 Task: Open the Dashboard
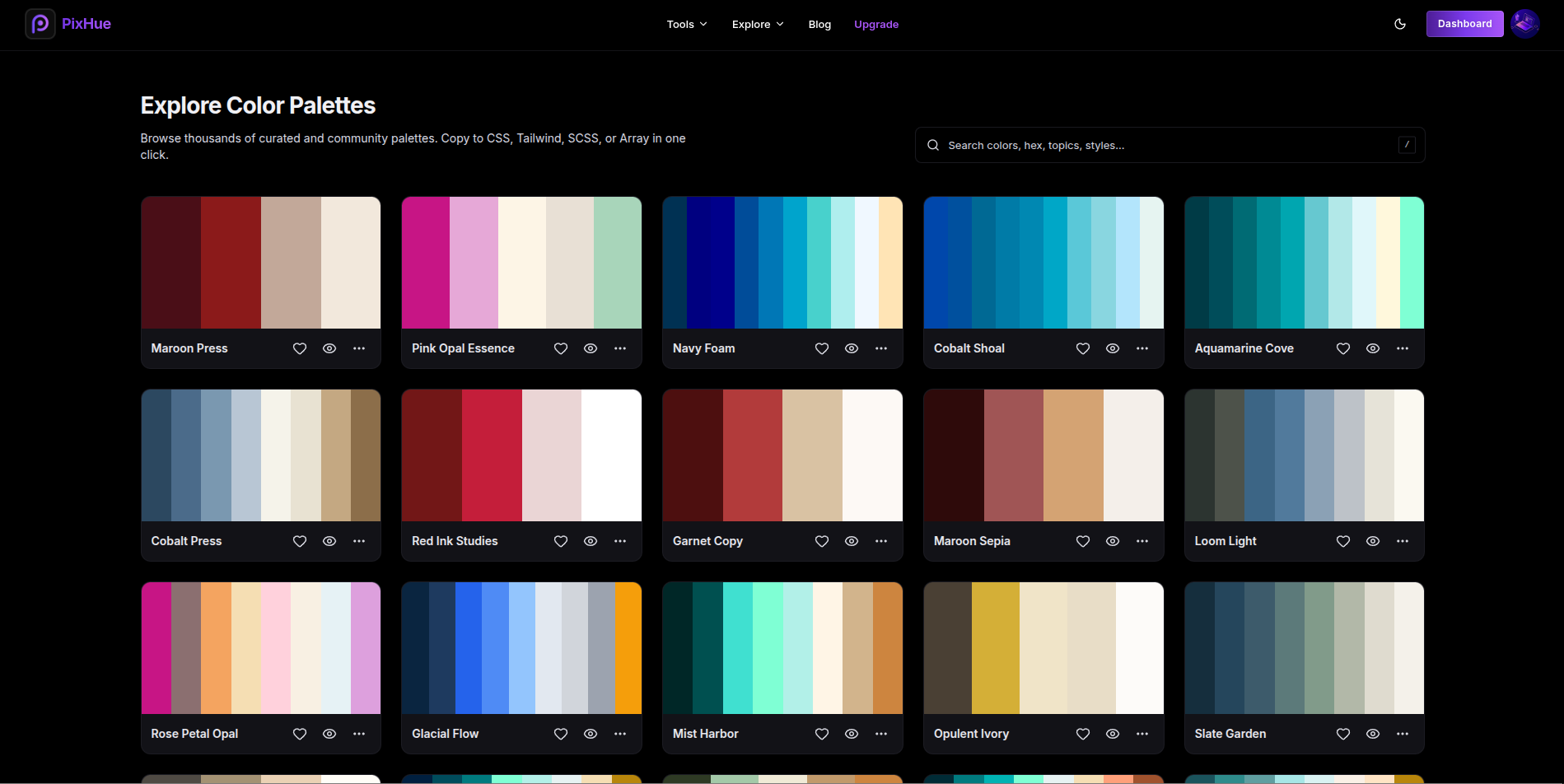coord(1464,24)
